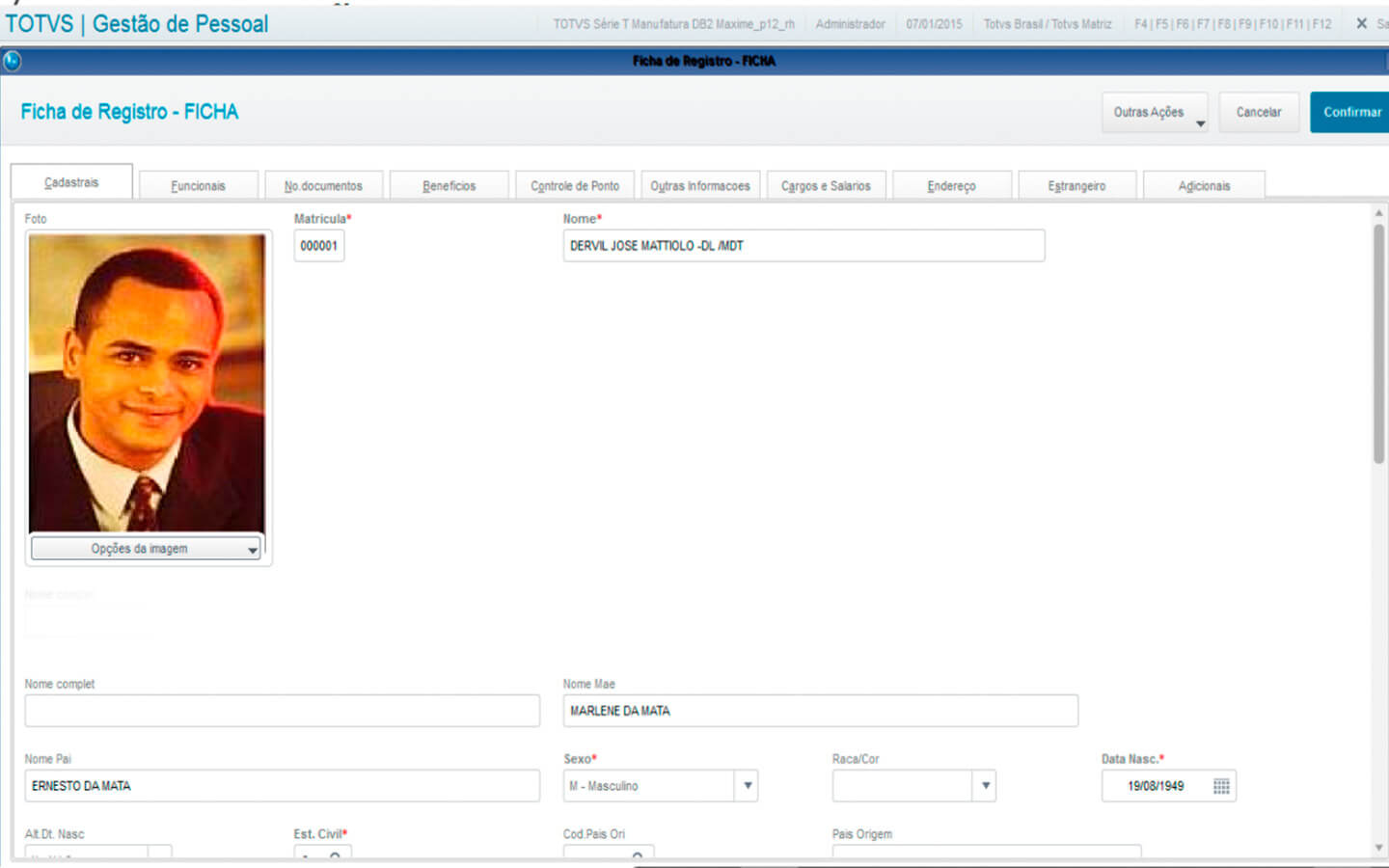The width and height of the screenshot is (1389, 868).
Task: Click the Matricula field with 000001
Action: click(318, 246)
